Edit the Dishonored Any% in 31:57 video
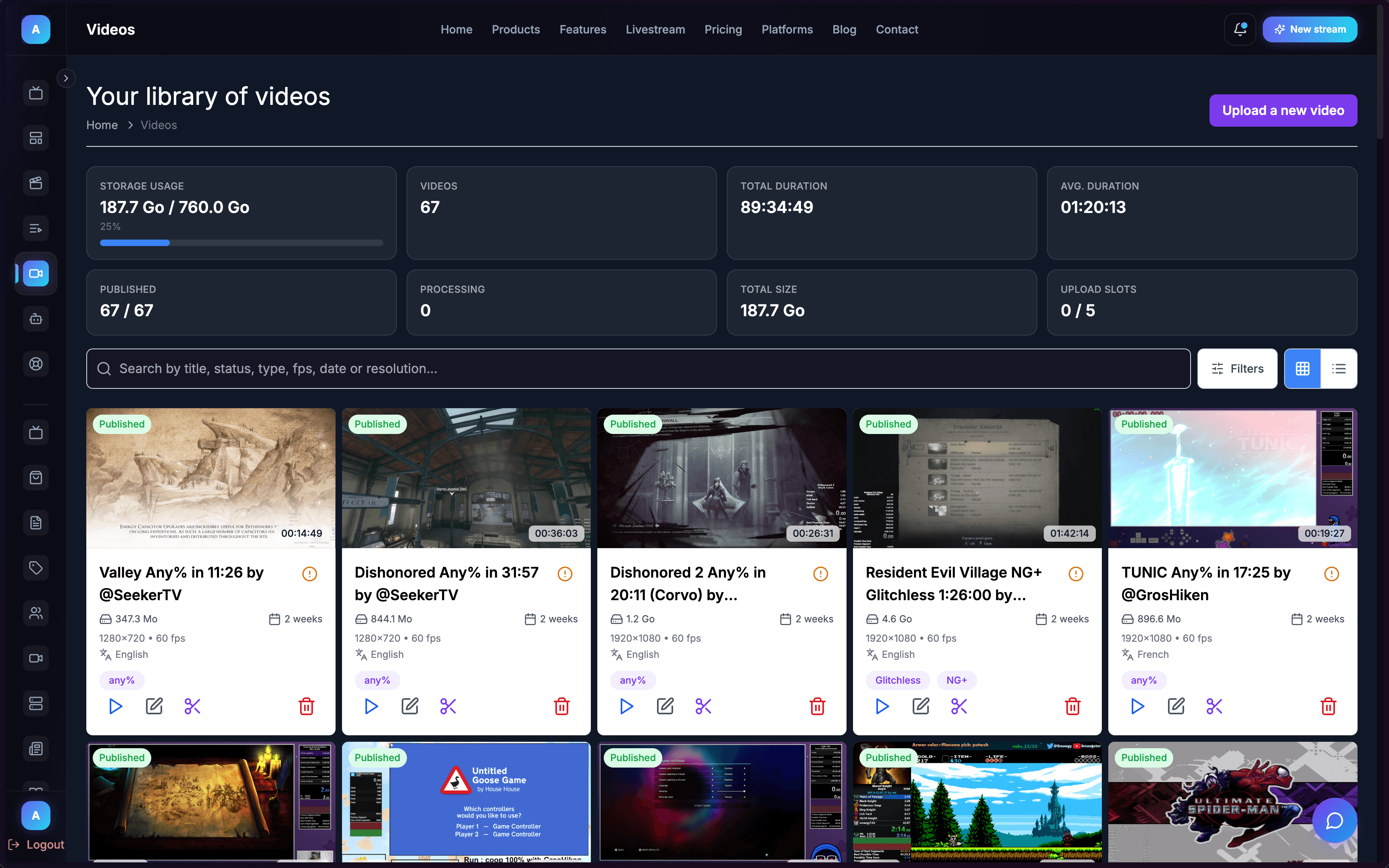The width and height of the screenshot is (1389, 868). click(409, 706)
